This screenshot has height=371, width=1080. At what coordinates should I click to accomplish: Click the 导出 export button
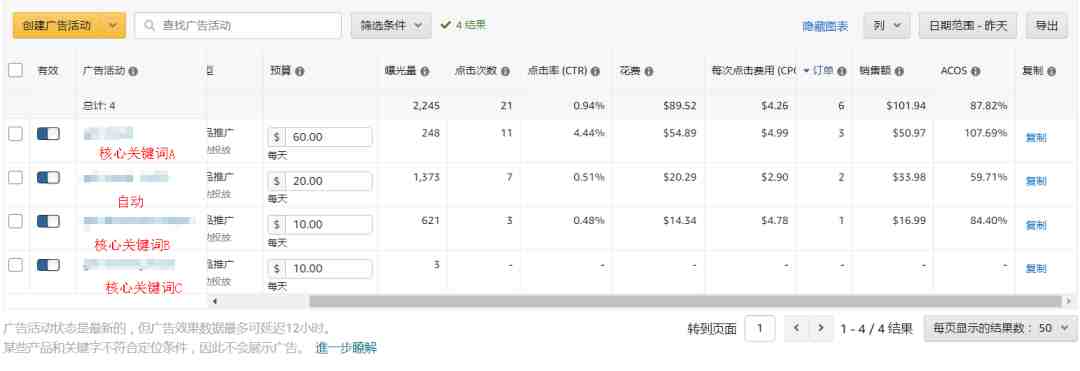(1046, 25)
